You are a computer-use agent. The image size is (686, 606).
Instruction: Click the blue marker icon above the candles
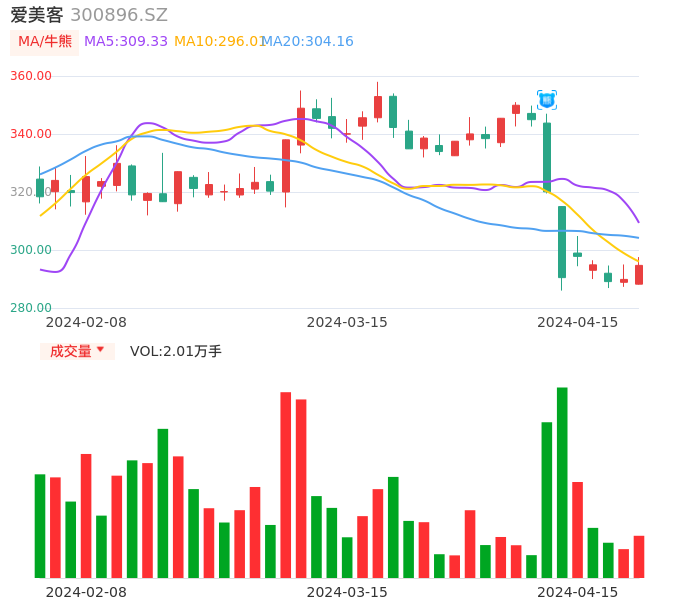[547, 100]
